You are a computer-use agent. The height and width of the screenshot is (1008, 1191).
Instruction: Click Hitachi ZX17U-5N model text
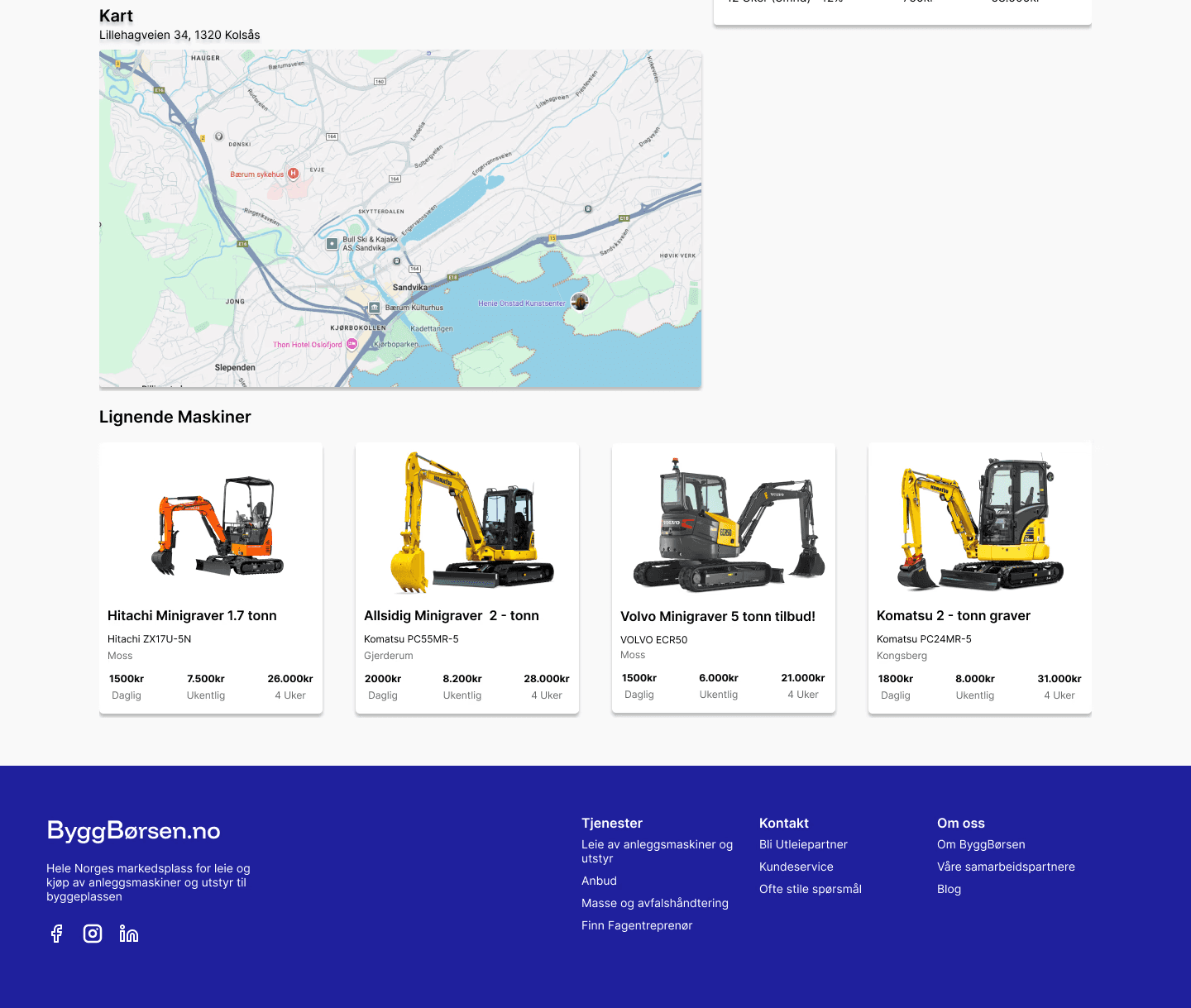point(149,639)
